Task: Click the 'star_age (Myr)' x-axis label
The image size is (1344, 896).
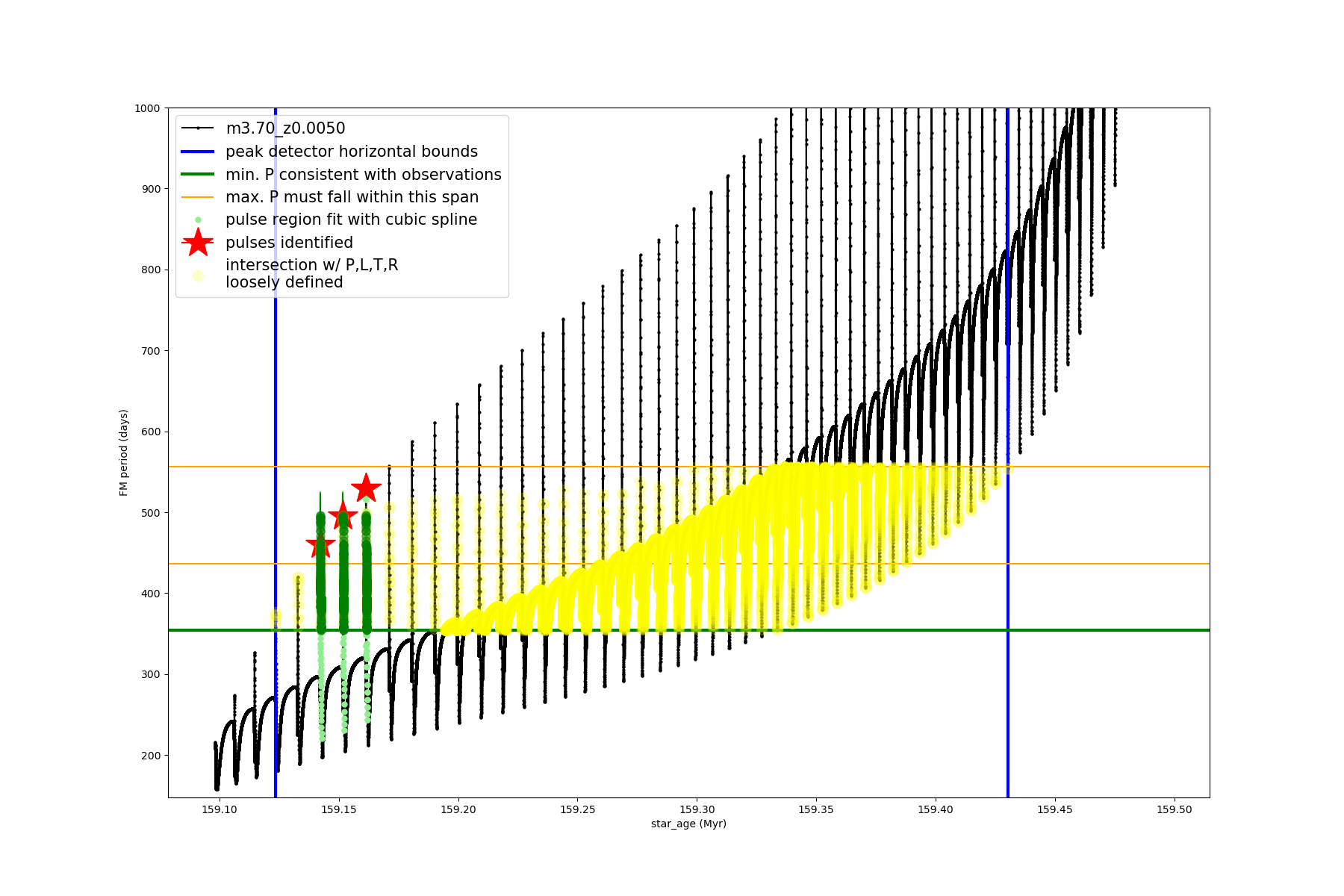Action: 688,824
